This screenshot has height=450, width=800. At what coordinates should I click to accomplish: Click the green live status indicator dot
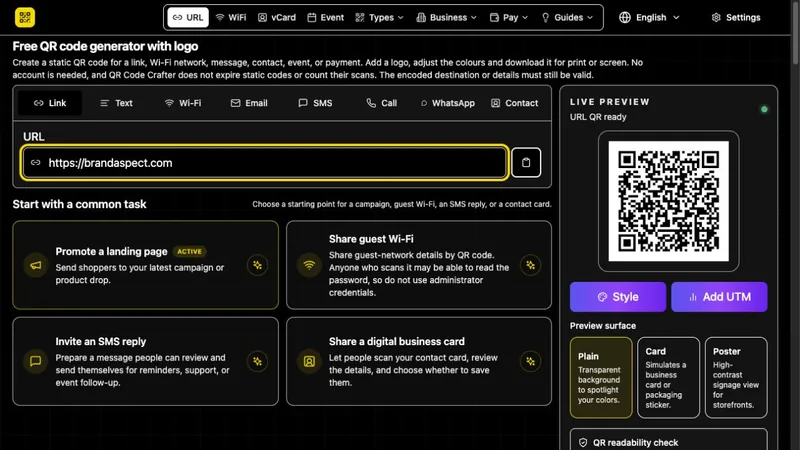pyautogui.click(x=764, y=109)
